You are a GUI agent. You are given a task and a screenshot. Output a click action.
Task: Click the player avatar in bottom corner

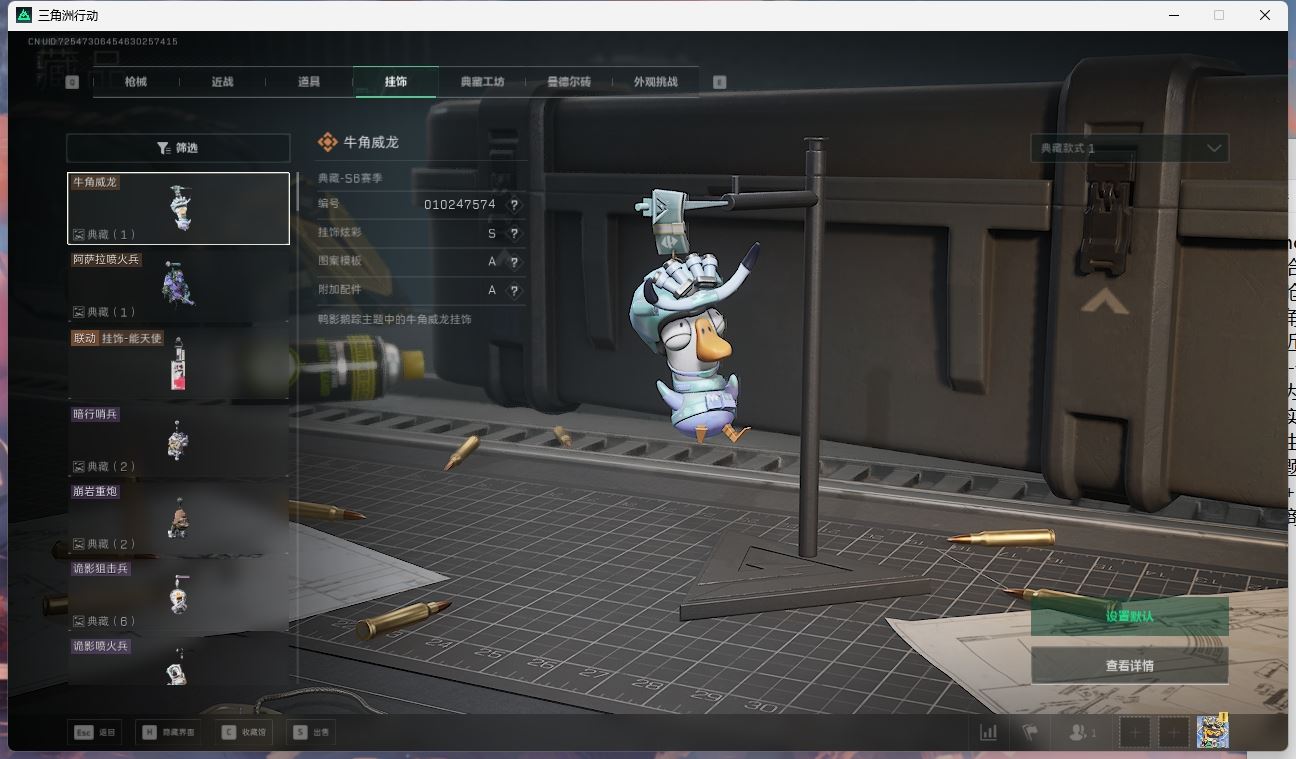[1212, 732]
